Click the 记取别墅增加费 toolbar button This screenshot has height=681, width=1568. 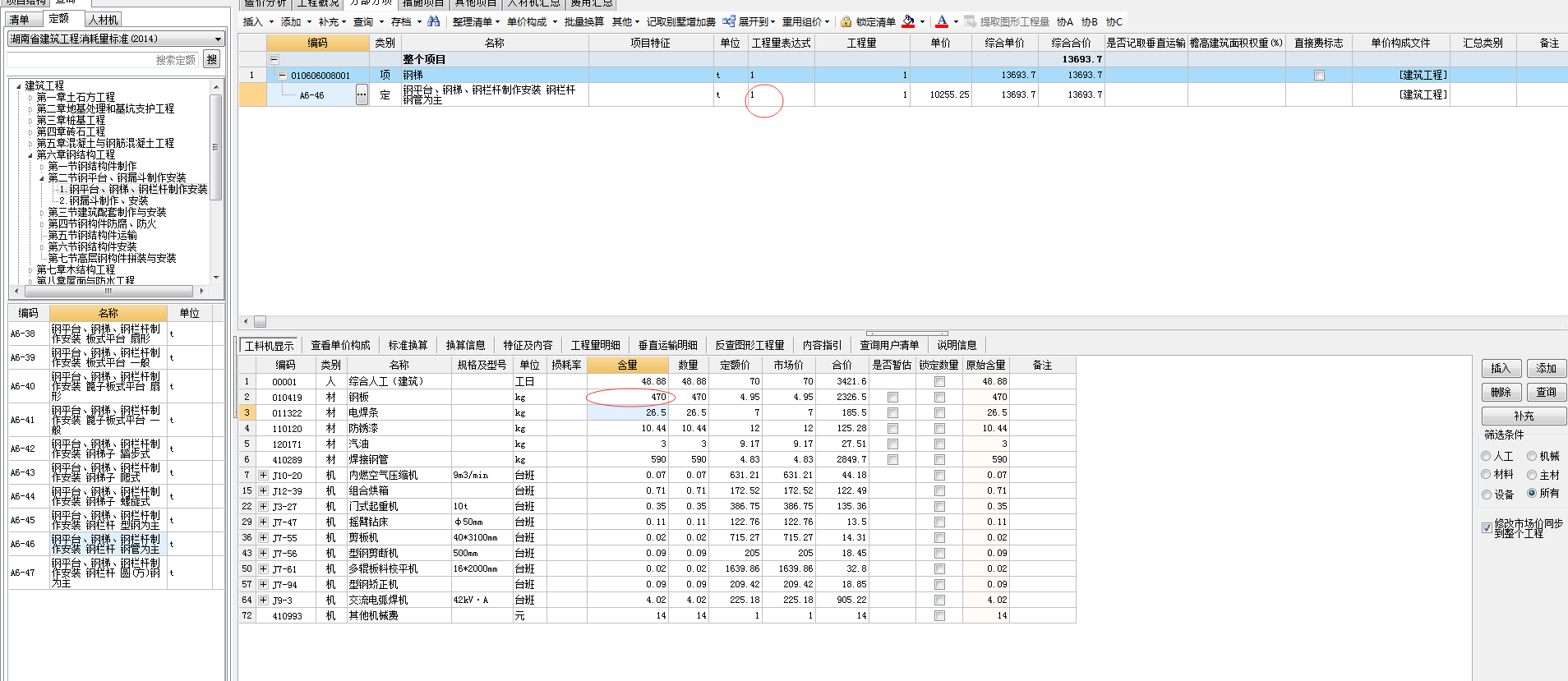pos(680,22)
